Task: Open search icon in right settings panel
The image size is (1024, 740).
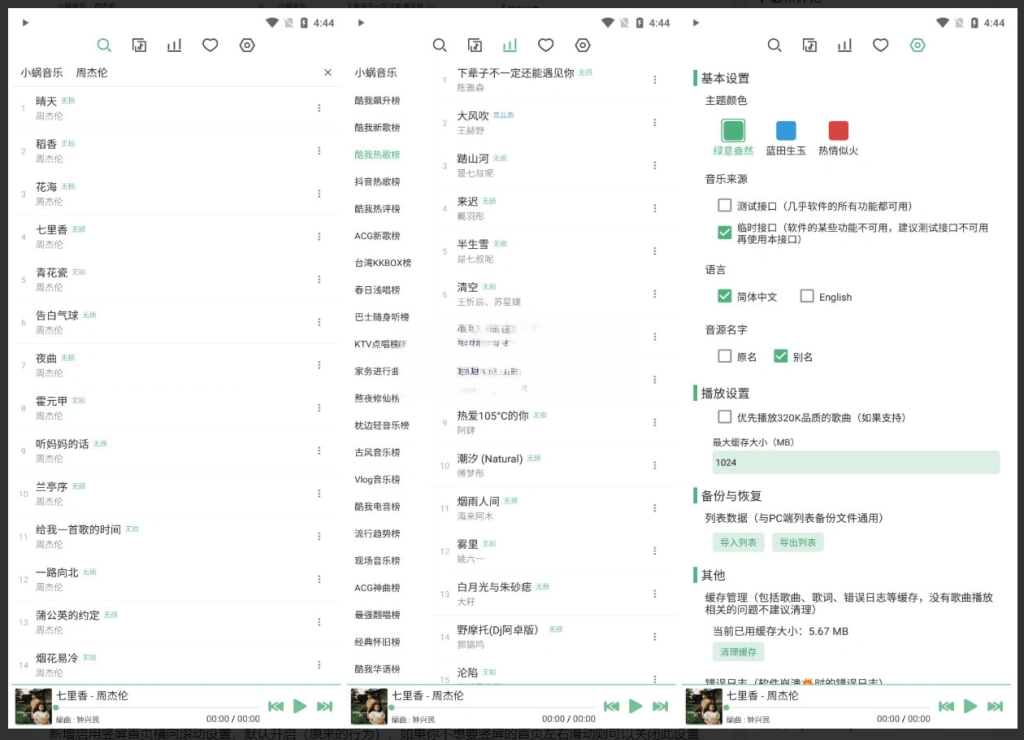Action: click(x=775, y=45)
